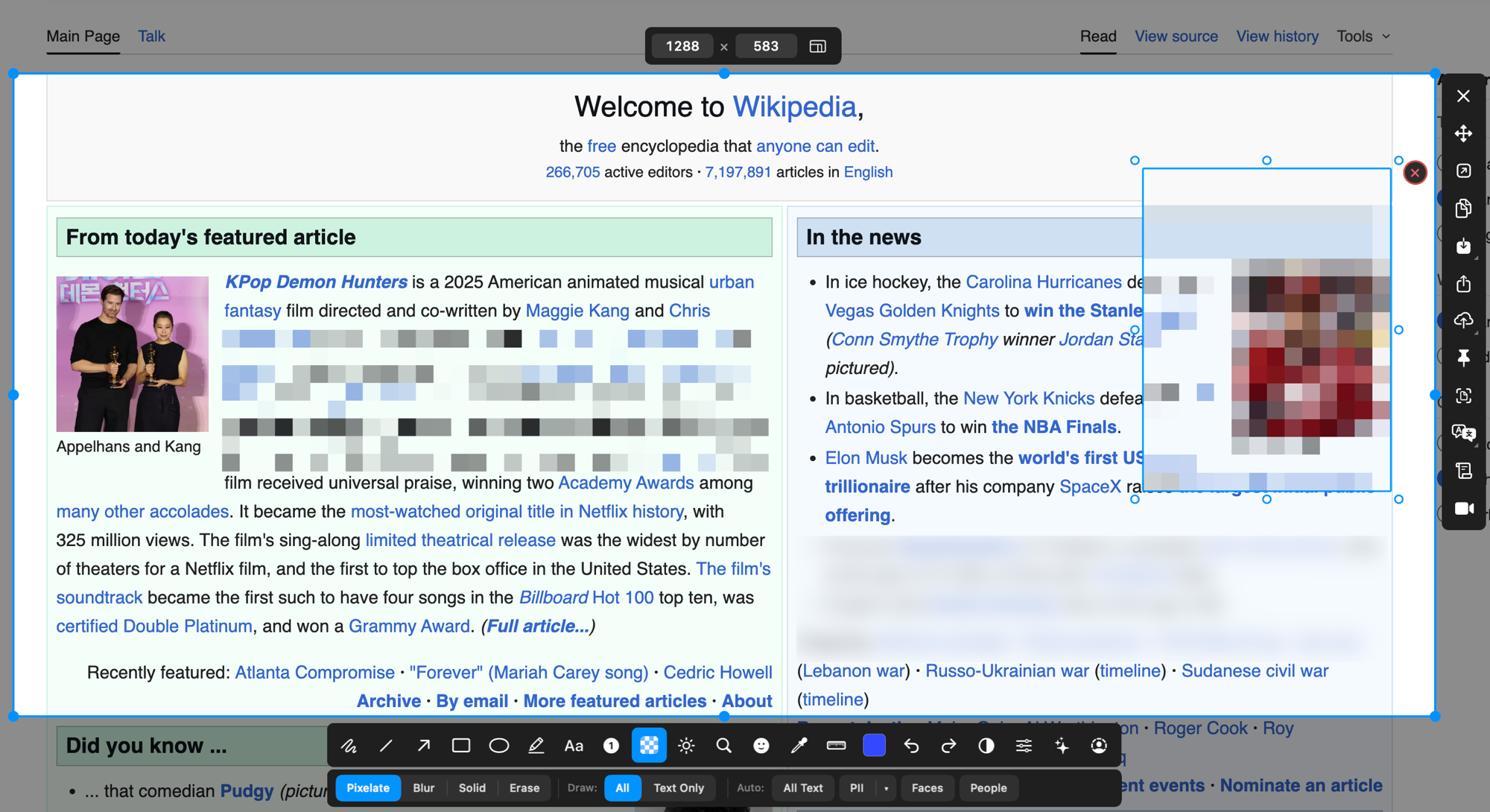Edit the 1288 width field
The image size is (1490, 812).
point(682,46)
